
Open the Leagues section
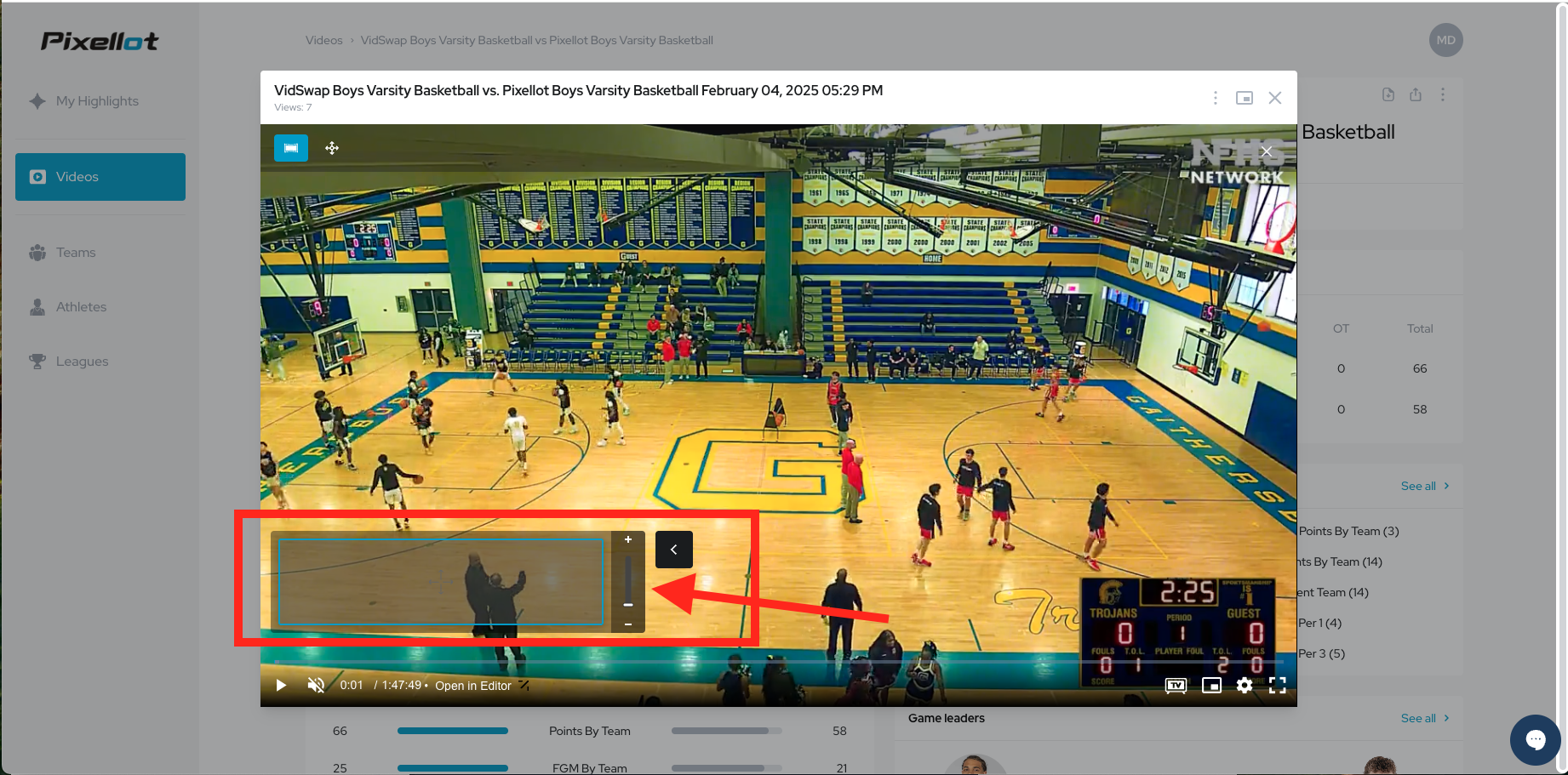point(69,362)
